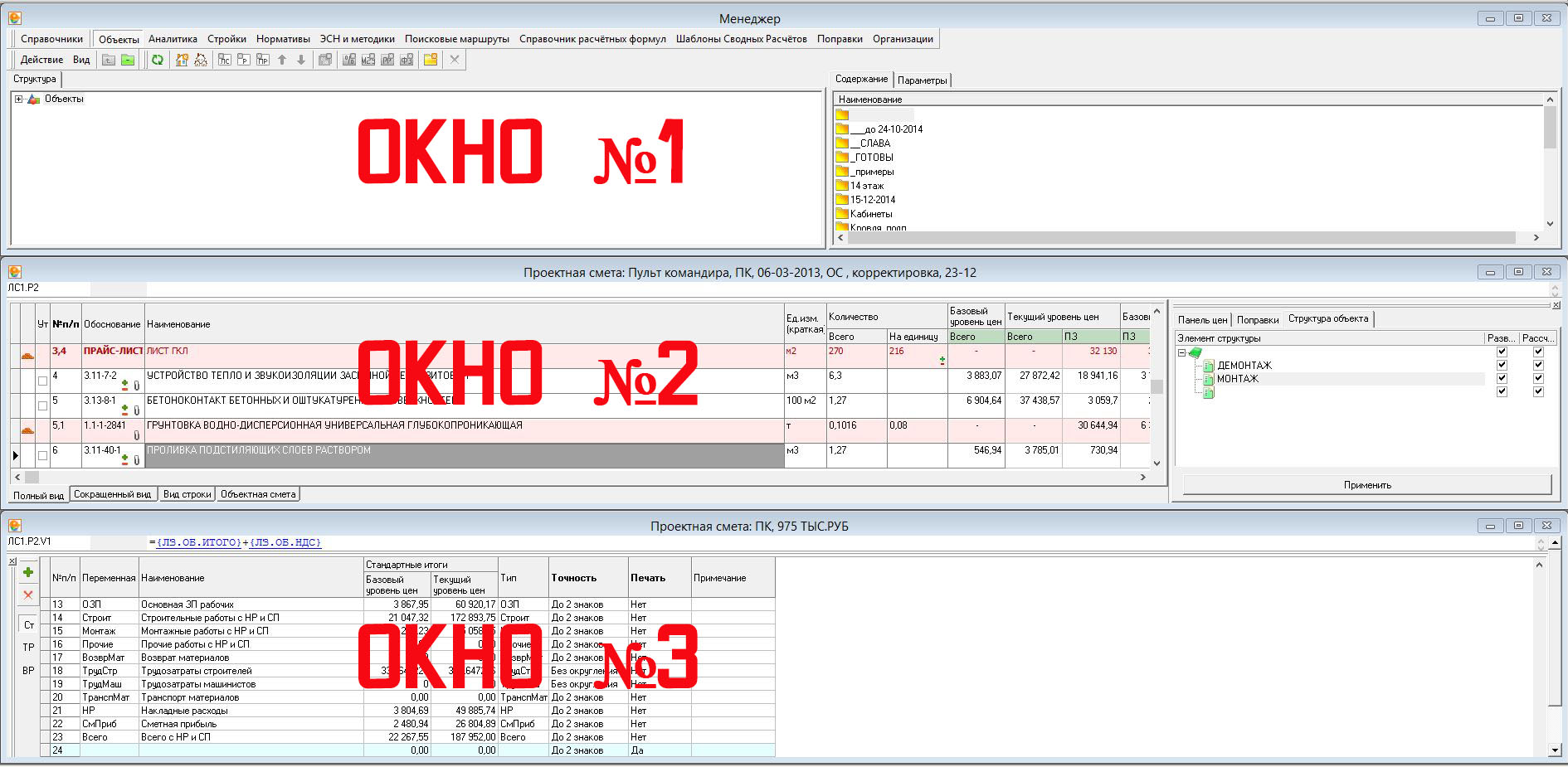The image size is (1568, 767).
Task: Click the {ЛЗ.ОБ.НДС} formula link
Action: coord(285,542)
